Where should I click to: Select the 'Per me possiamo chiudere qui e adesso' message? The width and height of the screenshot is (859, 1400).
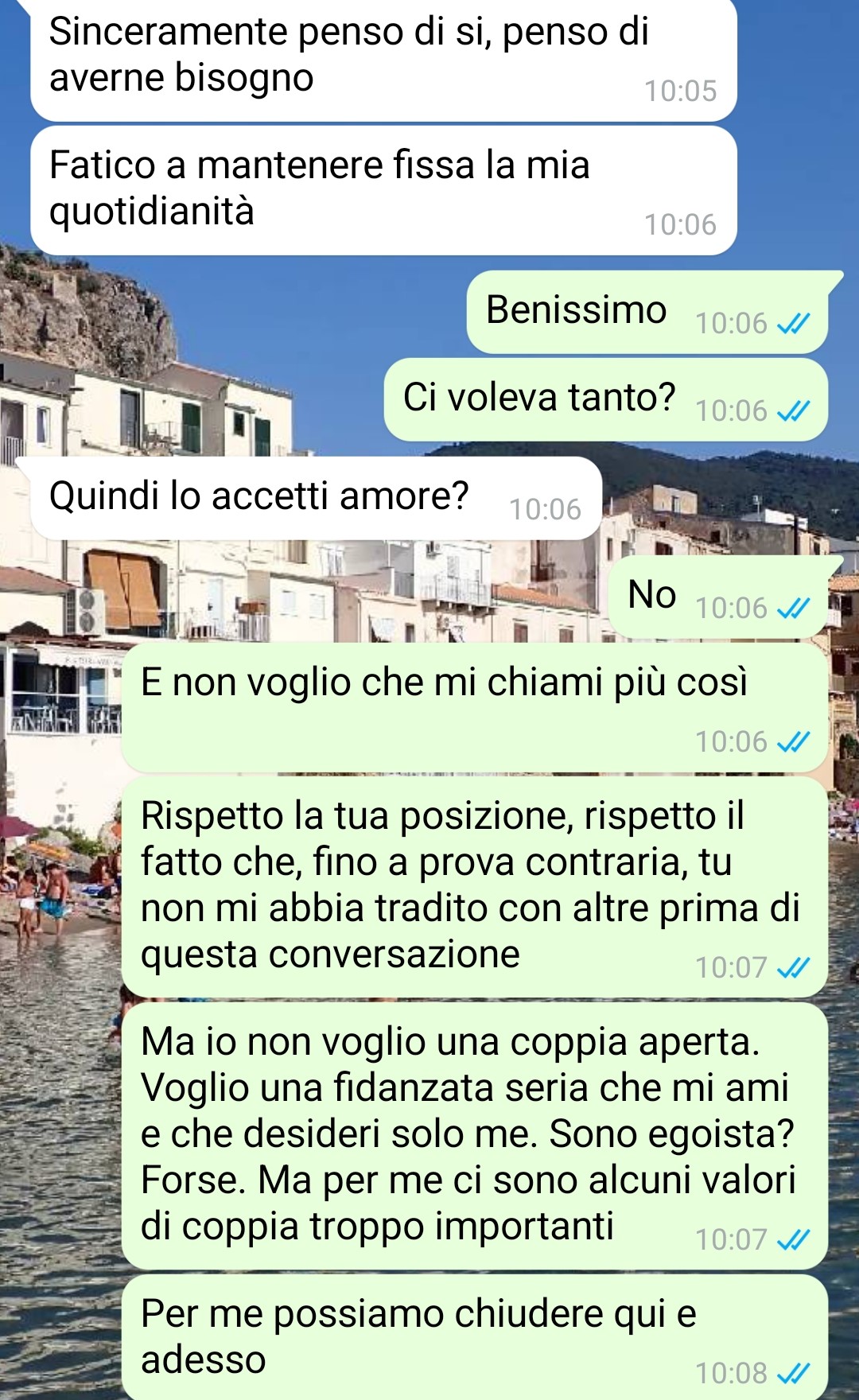coord(475,1336)
